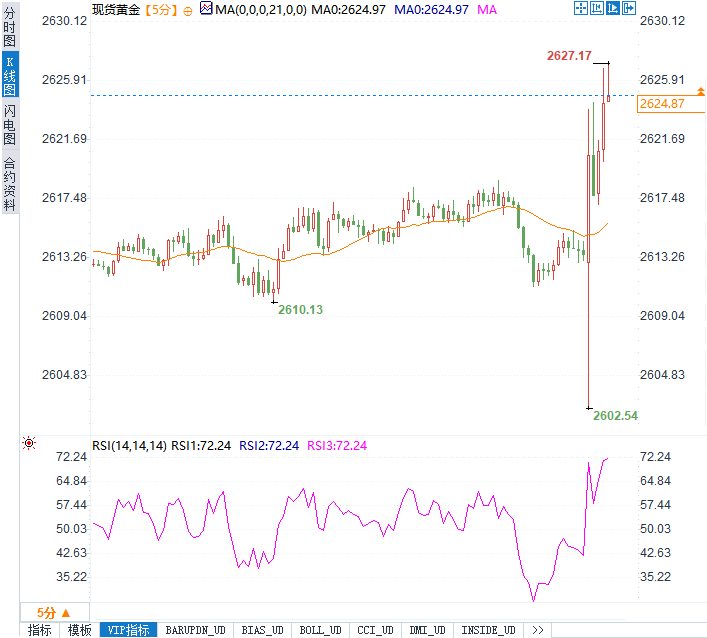Image resolution: width=707 pixels, height=638 pixels.
Task: Select the VIP指标 tab
Action: 129,630
